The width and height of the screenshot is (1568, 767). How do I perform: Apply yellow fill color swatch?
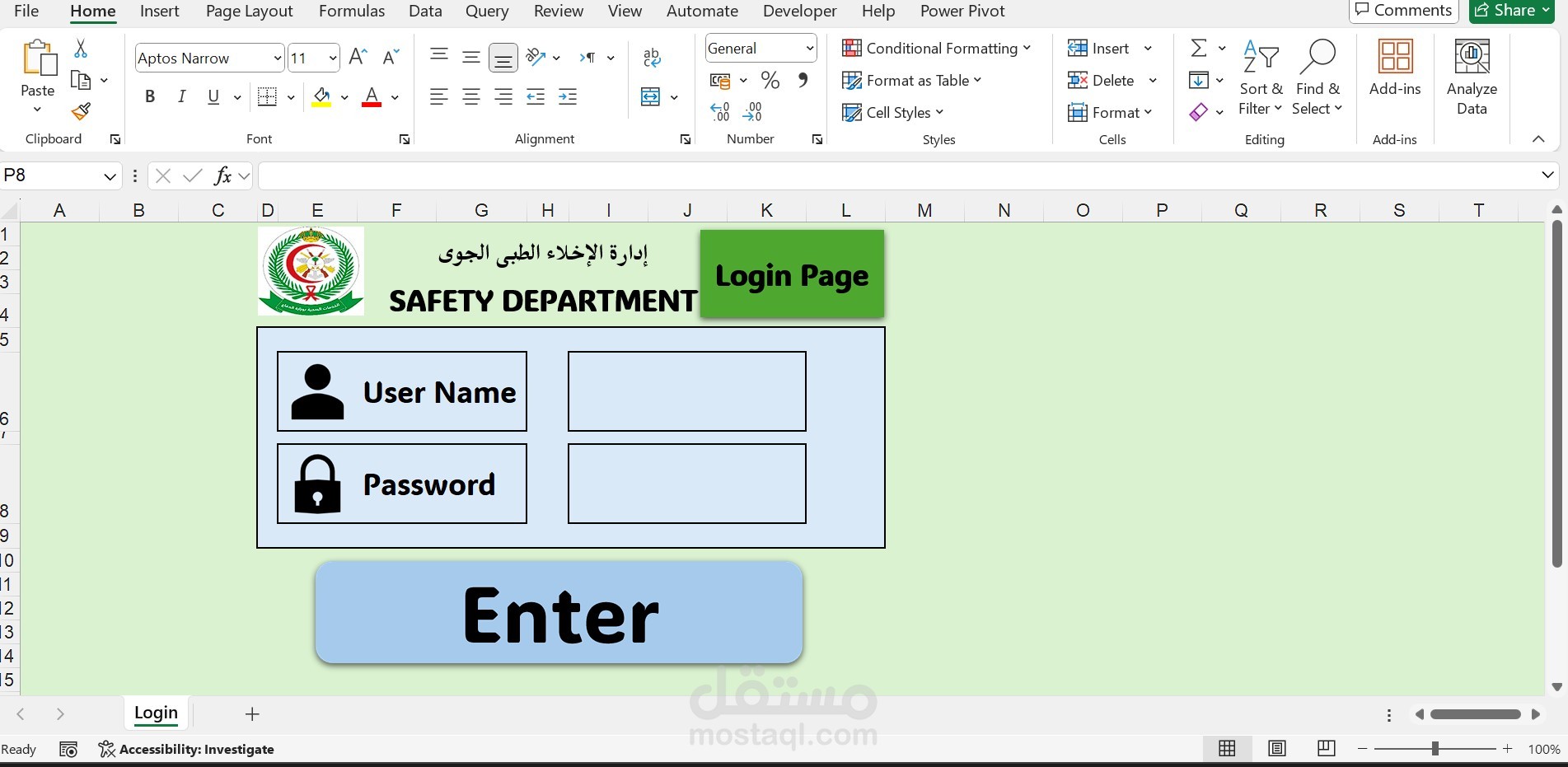pos(321,97)
